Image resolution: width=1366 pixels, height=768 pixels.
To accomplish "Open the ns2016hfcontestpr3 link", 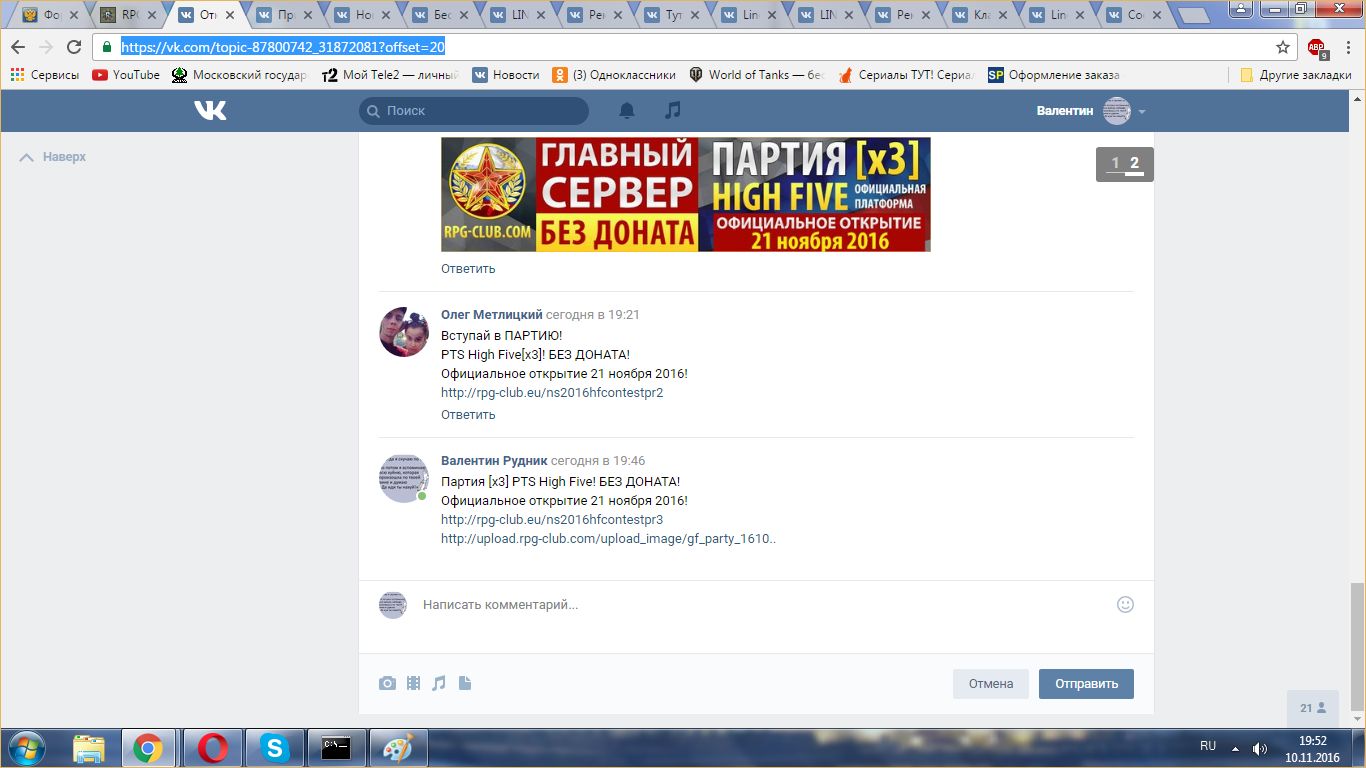I will 552,520.
